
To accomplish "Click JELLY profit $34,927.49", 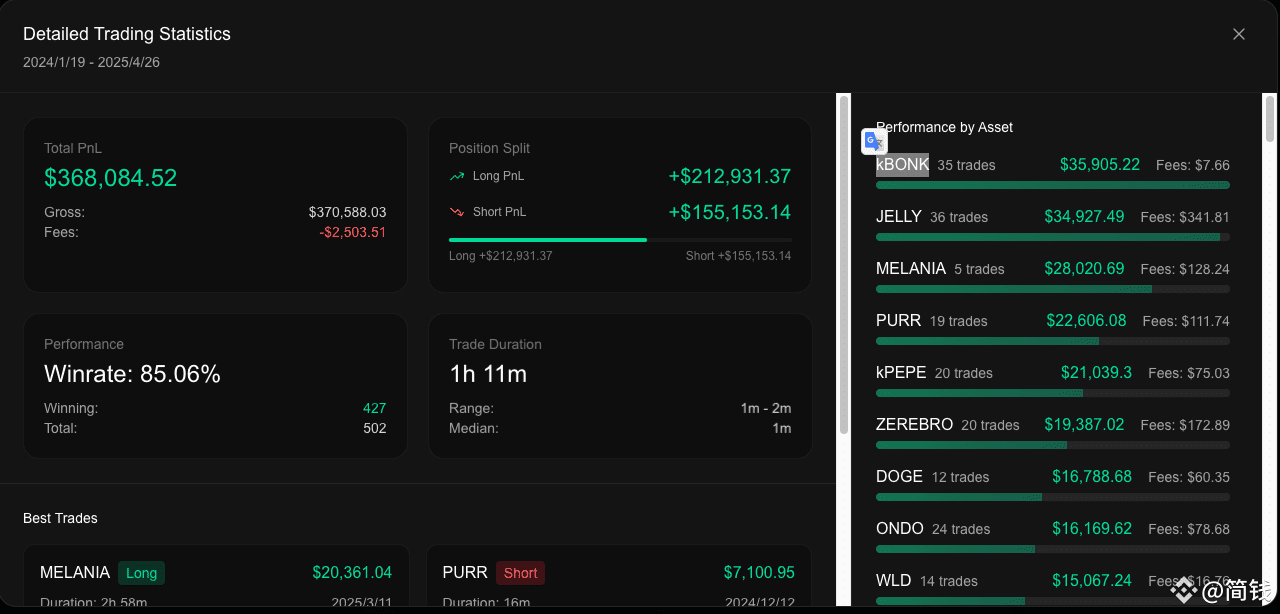I will click(x=1084, y=217).
